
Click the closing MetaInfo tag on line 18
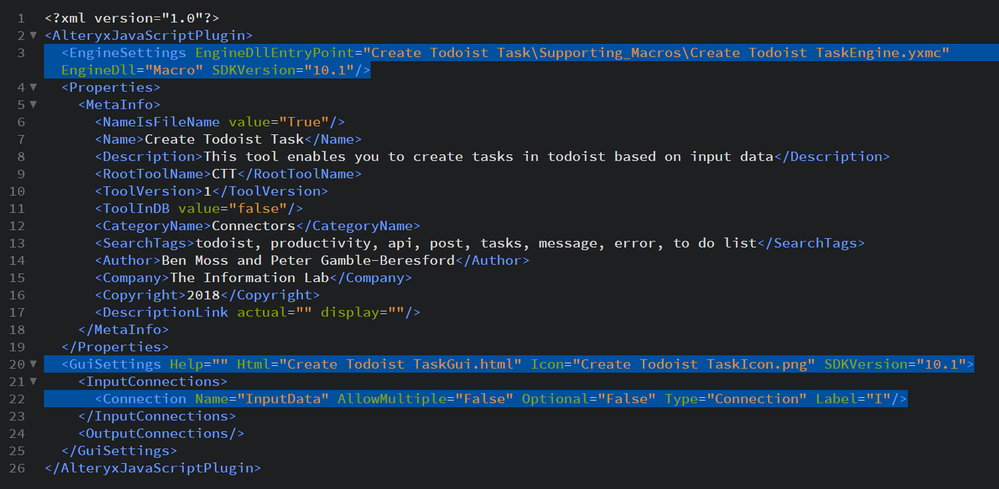[124, 330]
